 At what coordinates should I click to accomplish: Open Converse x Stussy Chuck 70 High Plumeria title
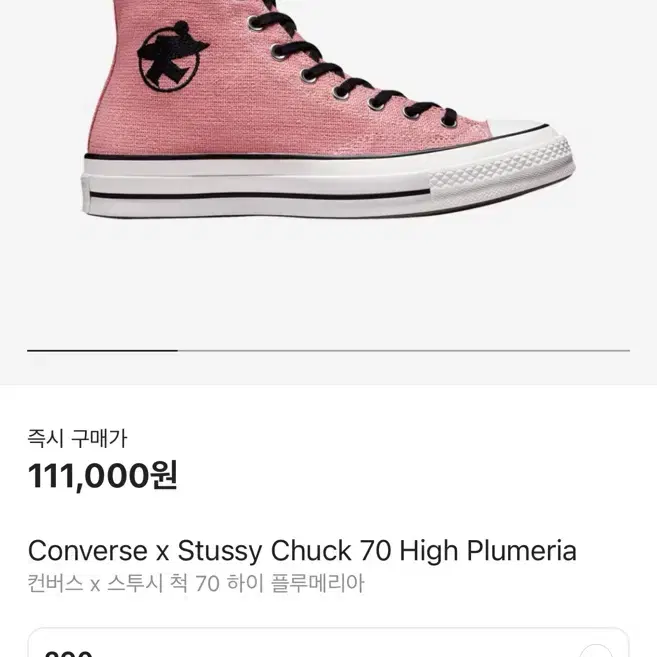[x=302, y=550]
